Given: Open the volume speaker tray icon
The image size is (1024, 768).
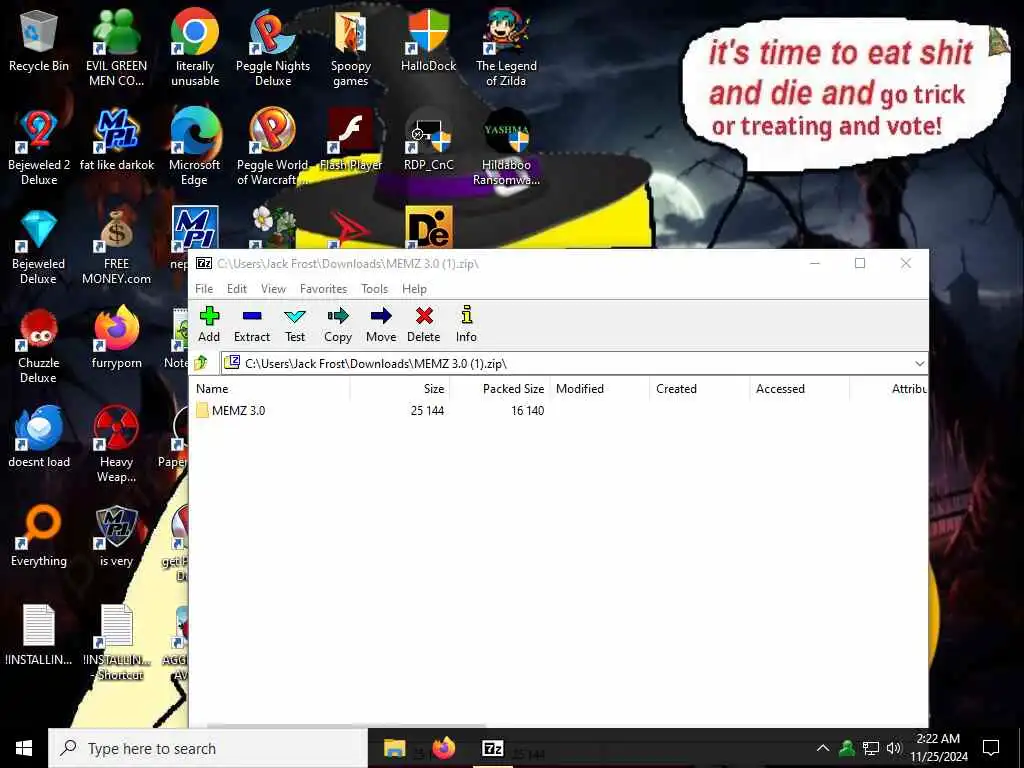Looking at the screenshot, I should tap(894, 748).
